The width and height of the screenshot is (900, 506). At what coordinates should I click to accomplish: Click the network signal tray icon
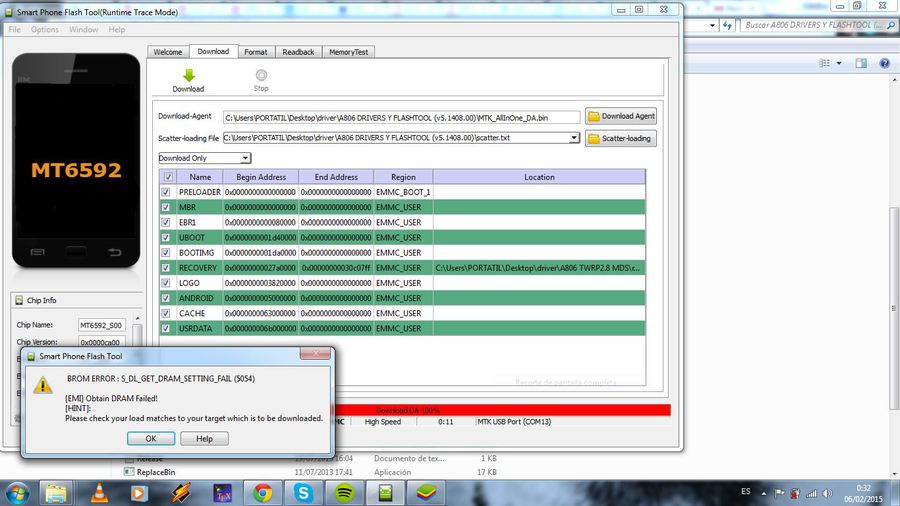pos(811,493)
